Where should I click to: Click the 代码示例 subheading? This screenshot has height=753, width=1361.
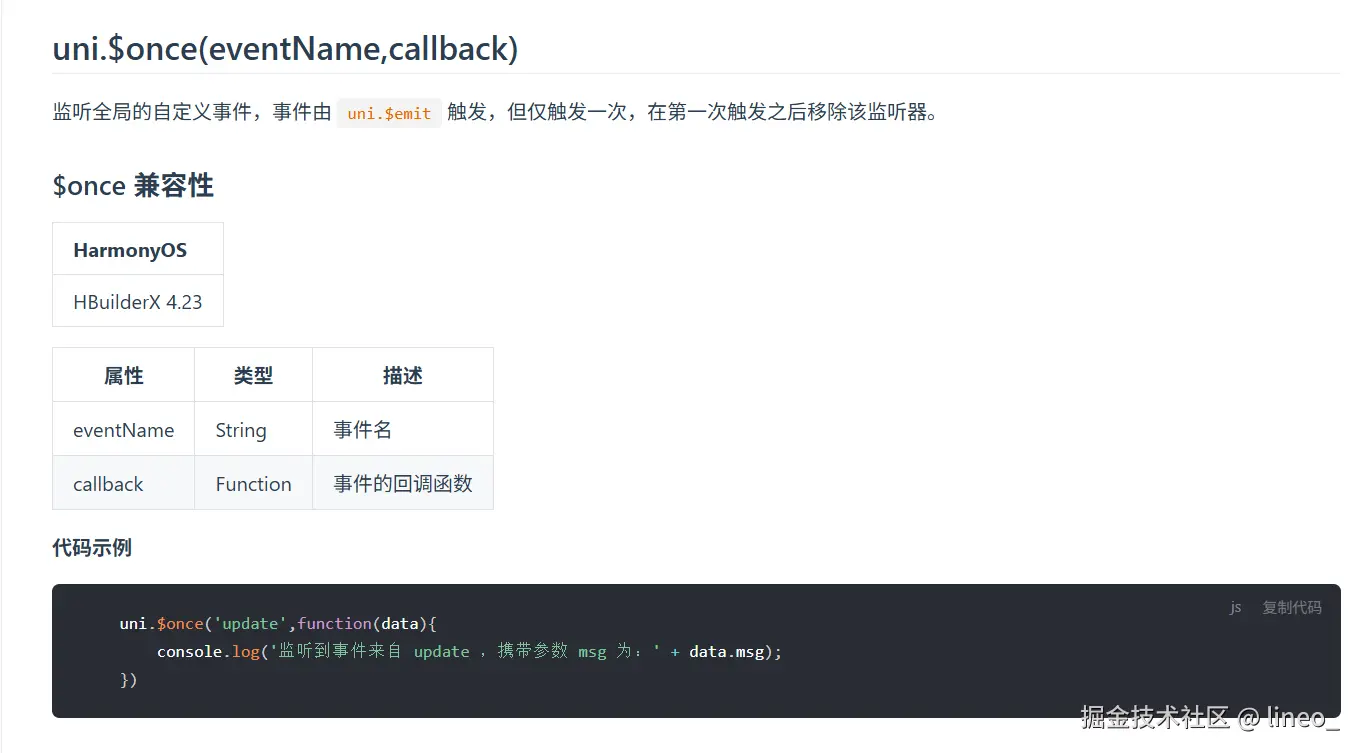pos(92,547)
